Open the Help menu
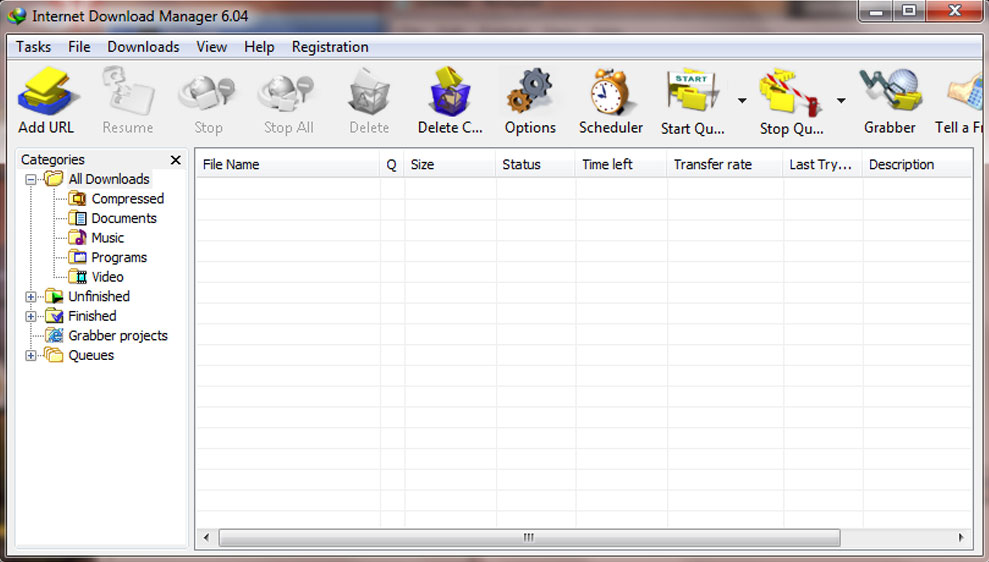This screenshot has height=562, width=989. tap(259, 47)
